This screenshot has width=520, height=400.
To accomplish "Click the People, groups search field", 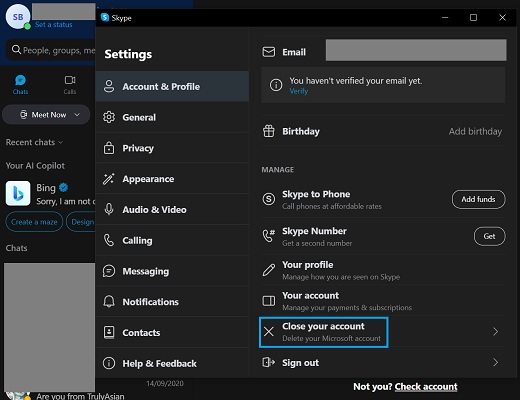I will (52, 50).
